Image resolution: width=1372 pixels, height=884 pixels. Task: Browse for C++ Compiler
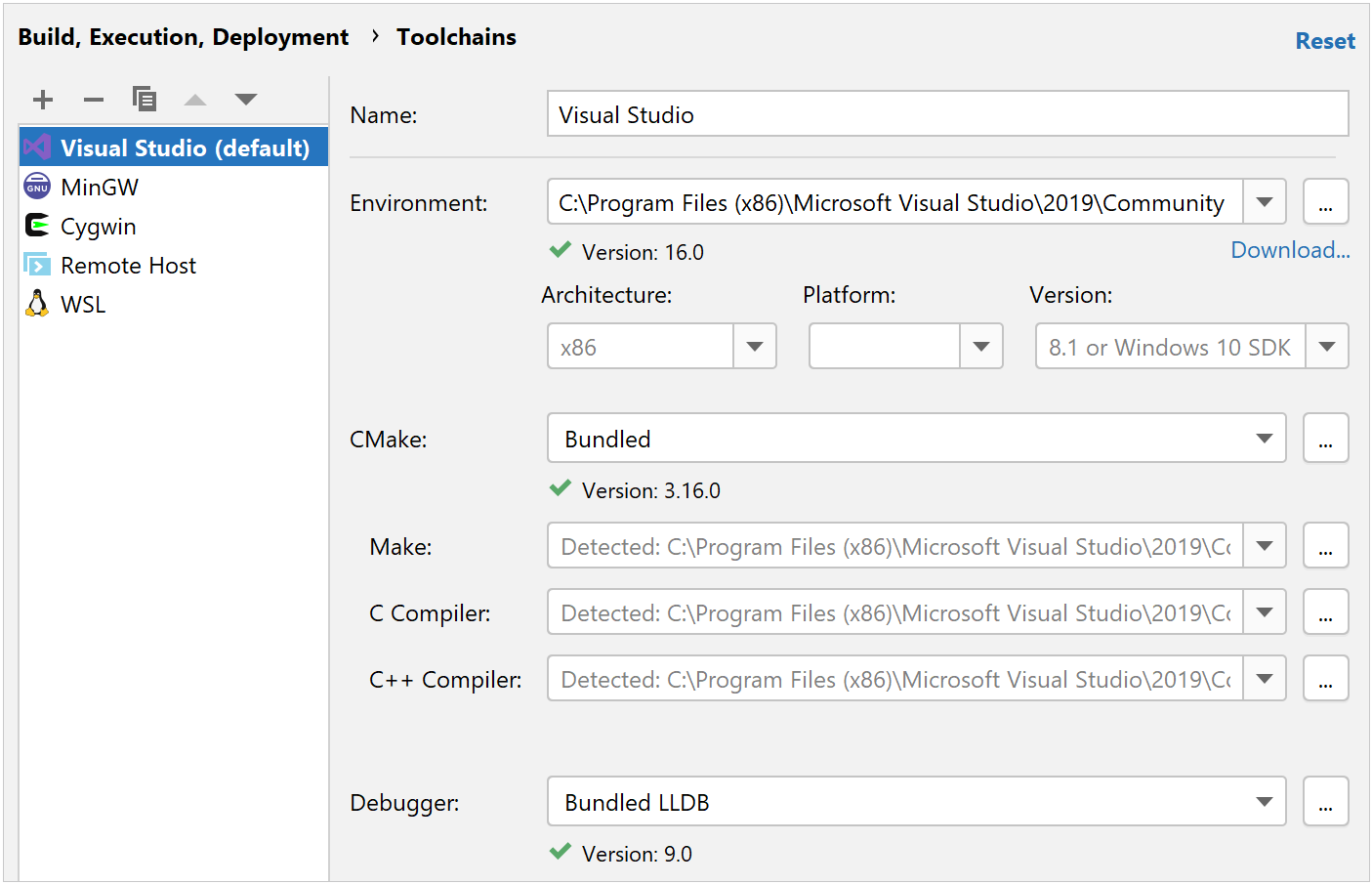click(x=1325, y=679)
